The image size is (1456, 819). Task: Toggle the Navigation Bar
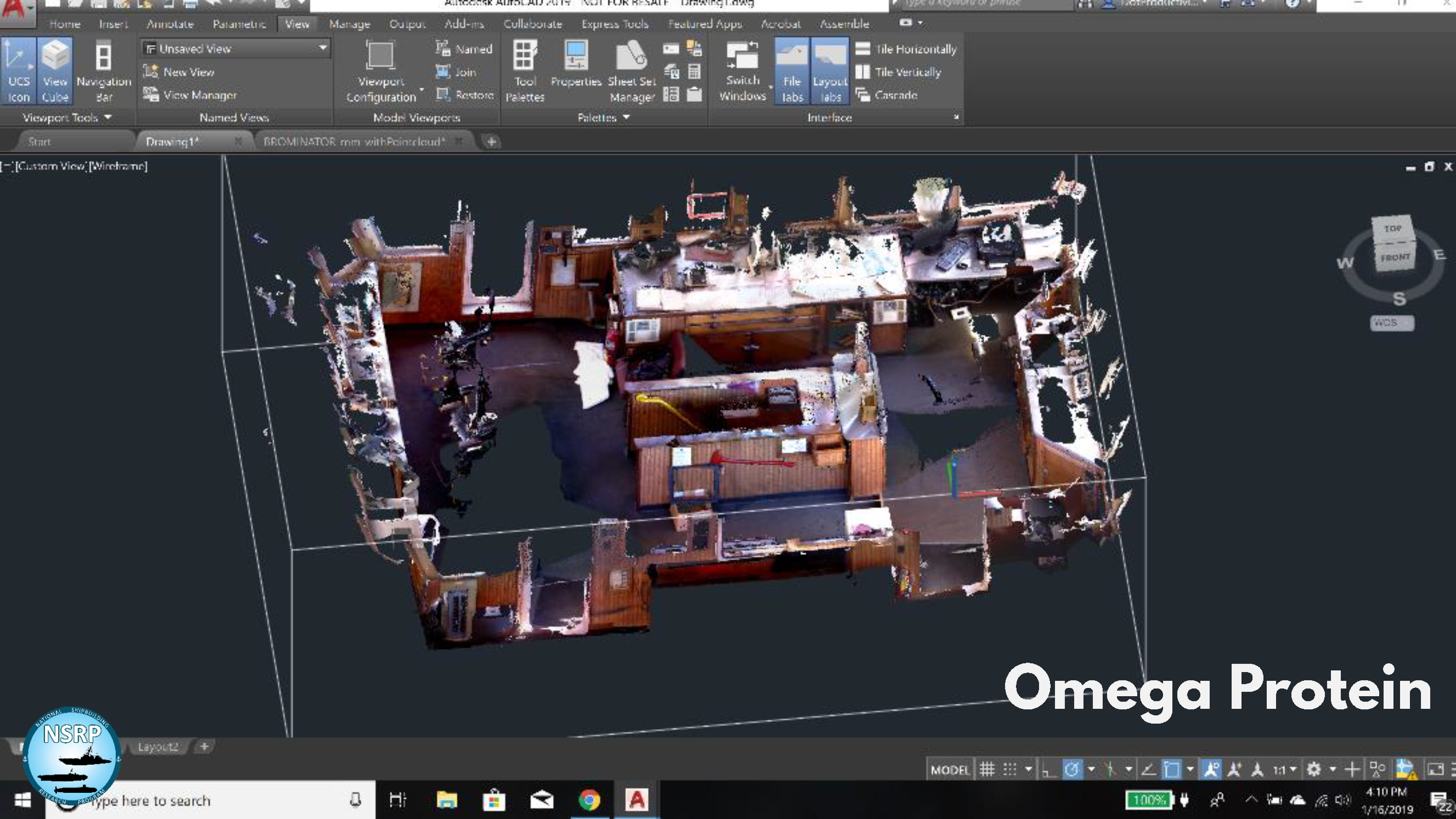pyautogui.click(x=104, y=71)
